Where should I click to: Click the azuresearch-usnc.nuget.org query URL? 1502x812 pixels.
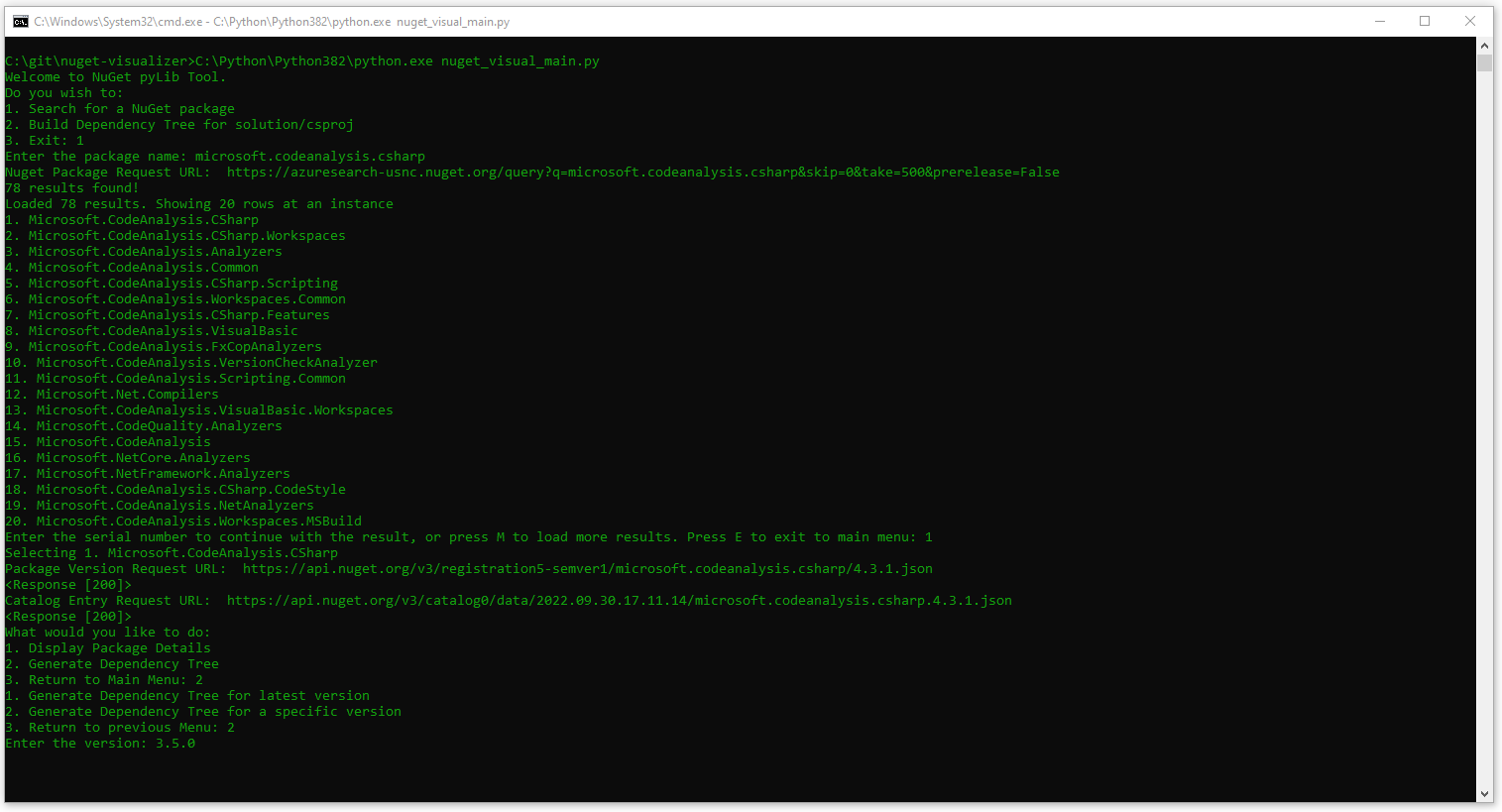pyautogui.click(x=642, y=173)
